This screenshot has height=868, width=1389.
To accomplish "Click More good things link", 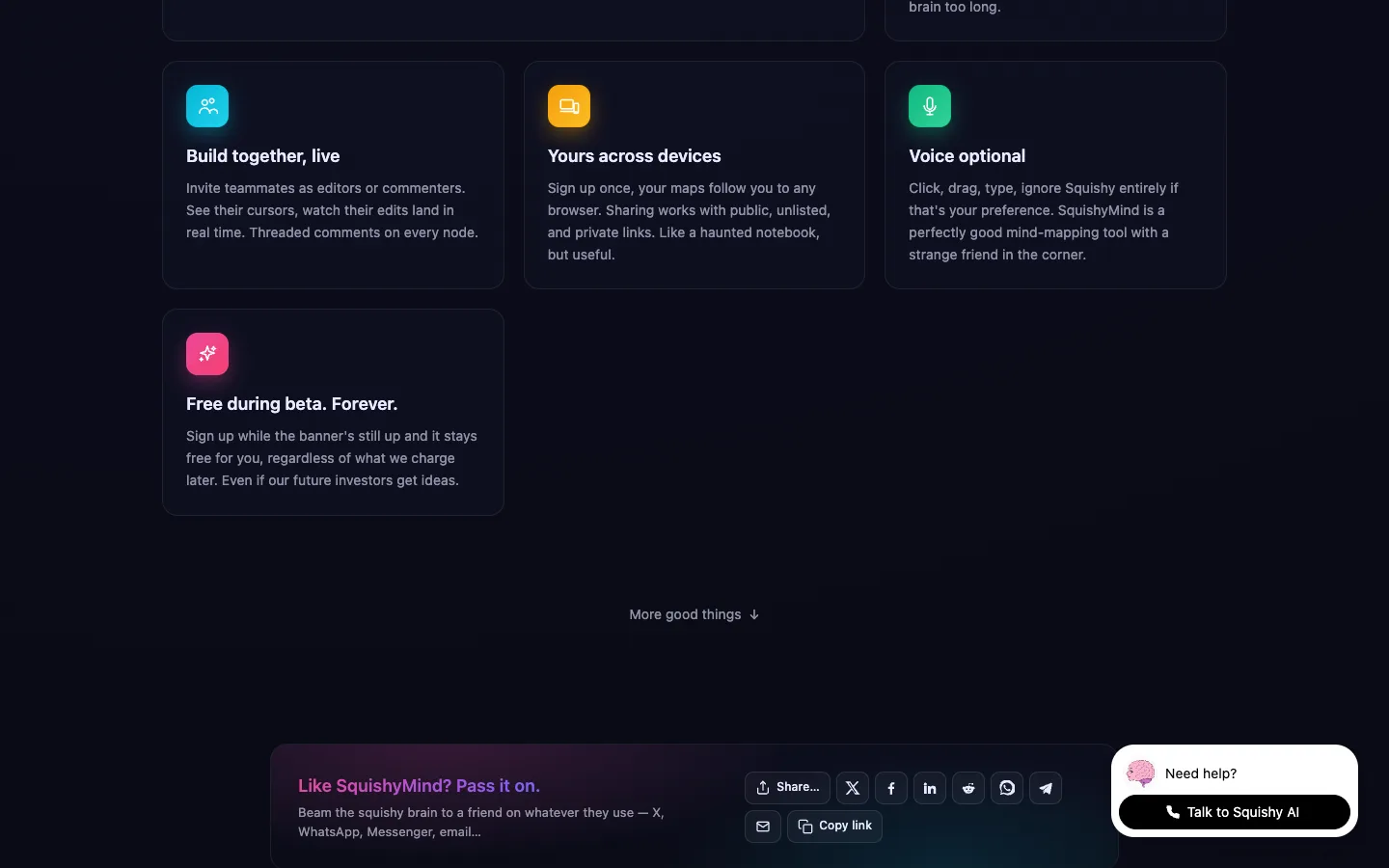I will (694, 614).
